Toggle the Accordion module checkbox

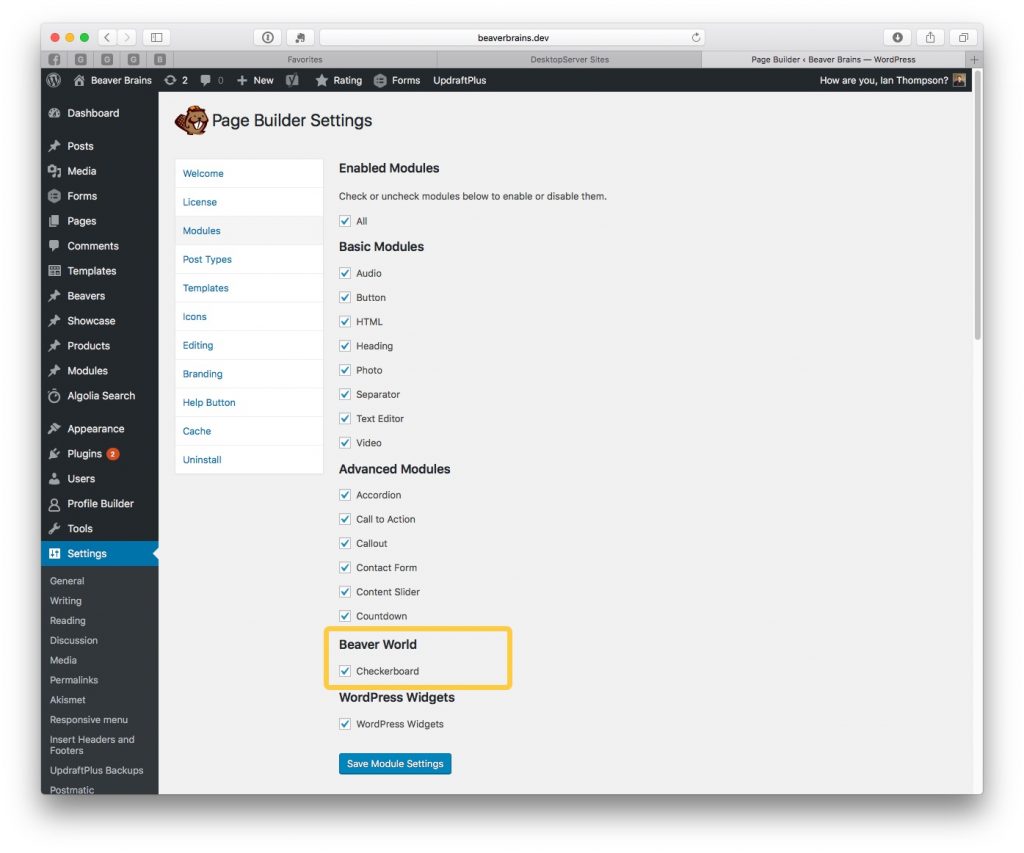[345, 495]
